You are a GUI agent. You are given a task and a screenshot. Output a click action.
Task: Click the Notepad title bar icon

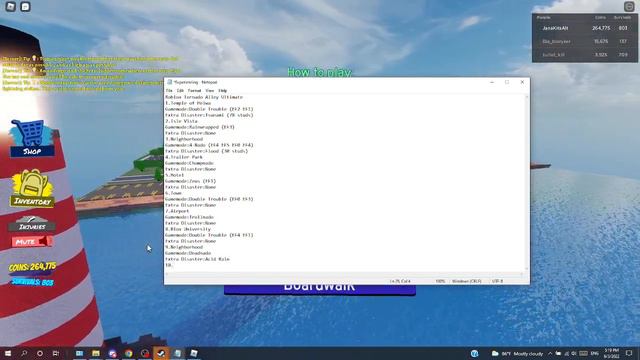(x=169, y=82)
